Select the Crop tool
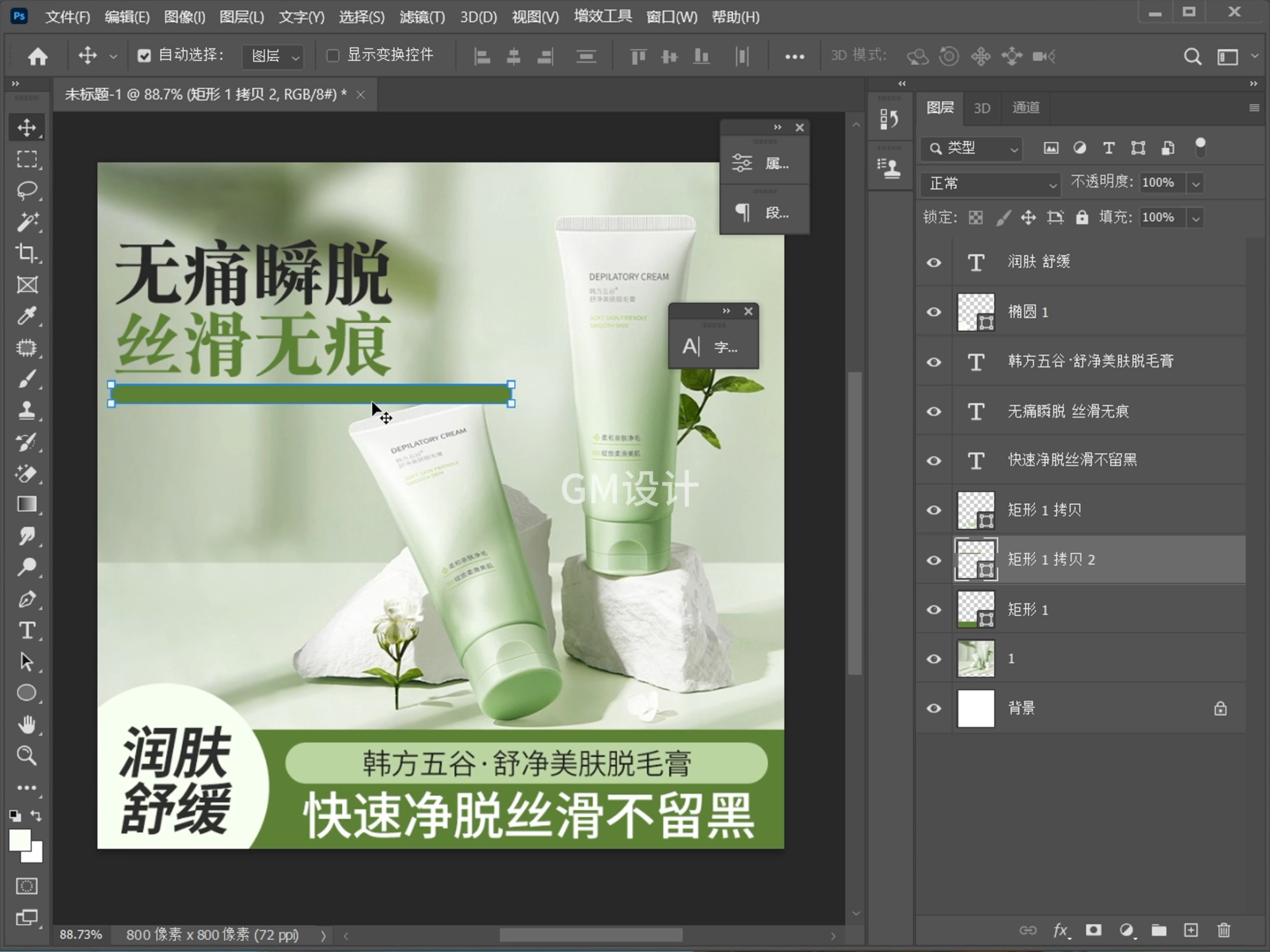Viewport: 1270px width, 952px height. tap(26, 253)
